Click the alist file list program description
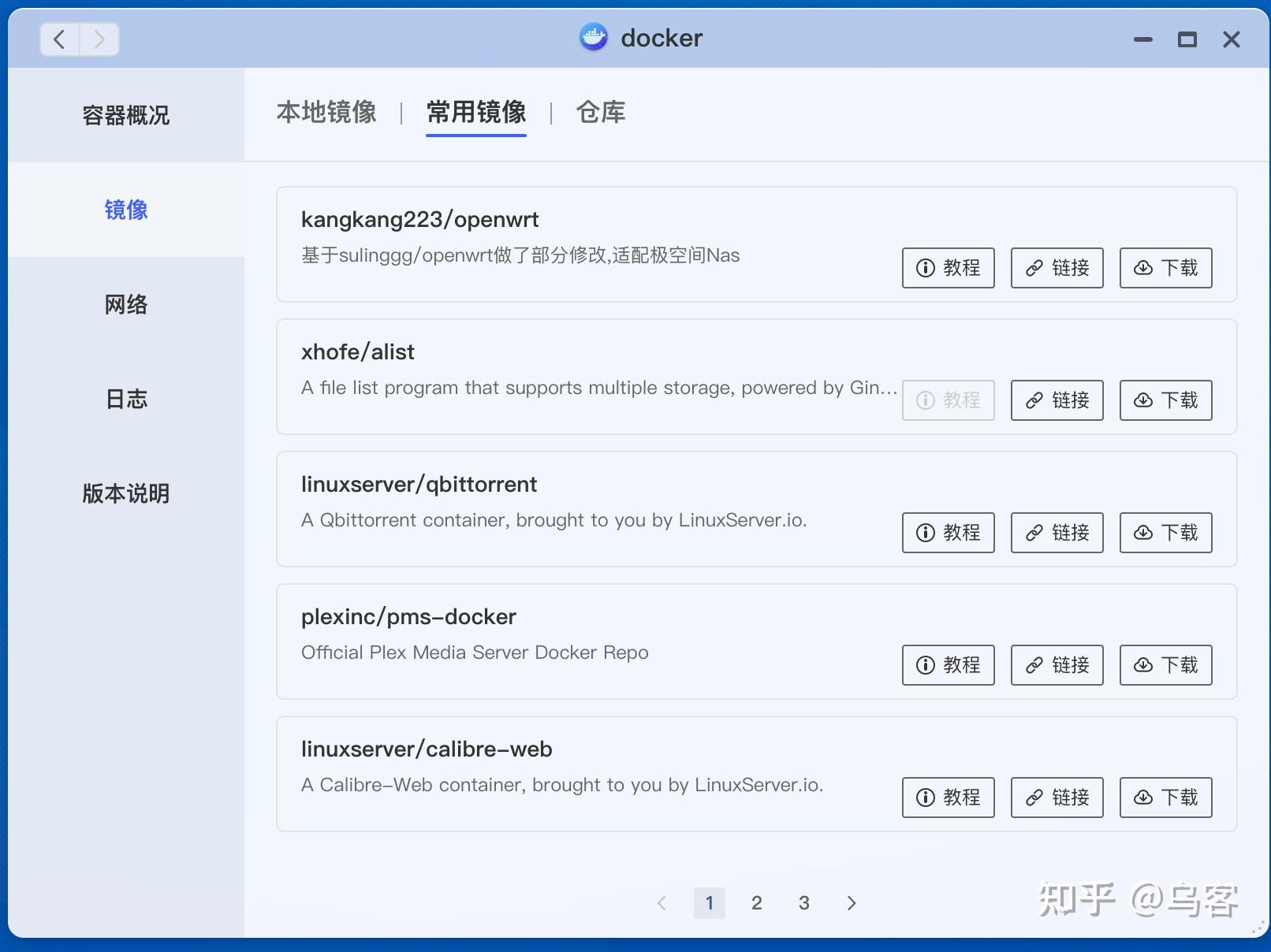Image resolution: width=1271 pixels, height=952 pixels. pyautogui.click(x=599, y=388)
